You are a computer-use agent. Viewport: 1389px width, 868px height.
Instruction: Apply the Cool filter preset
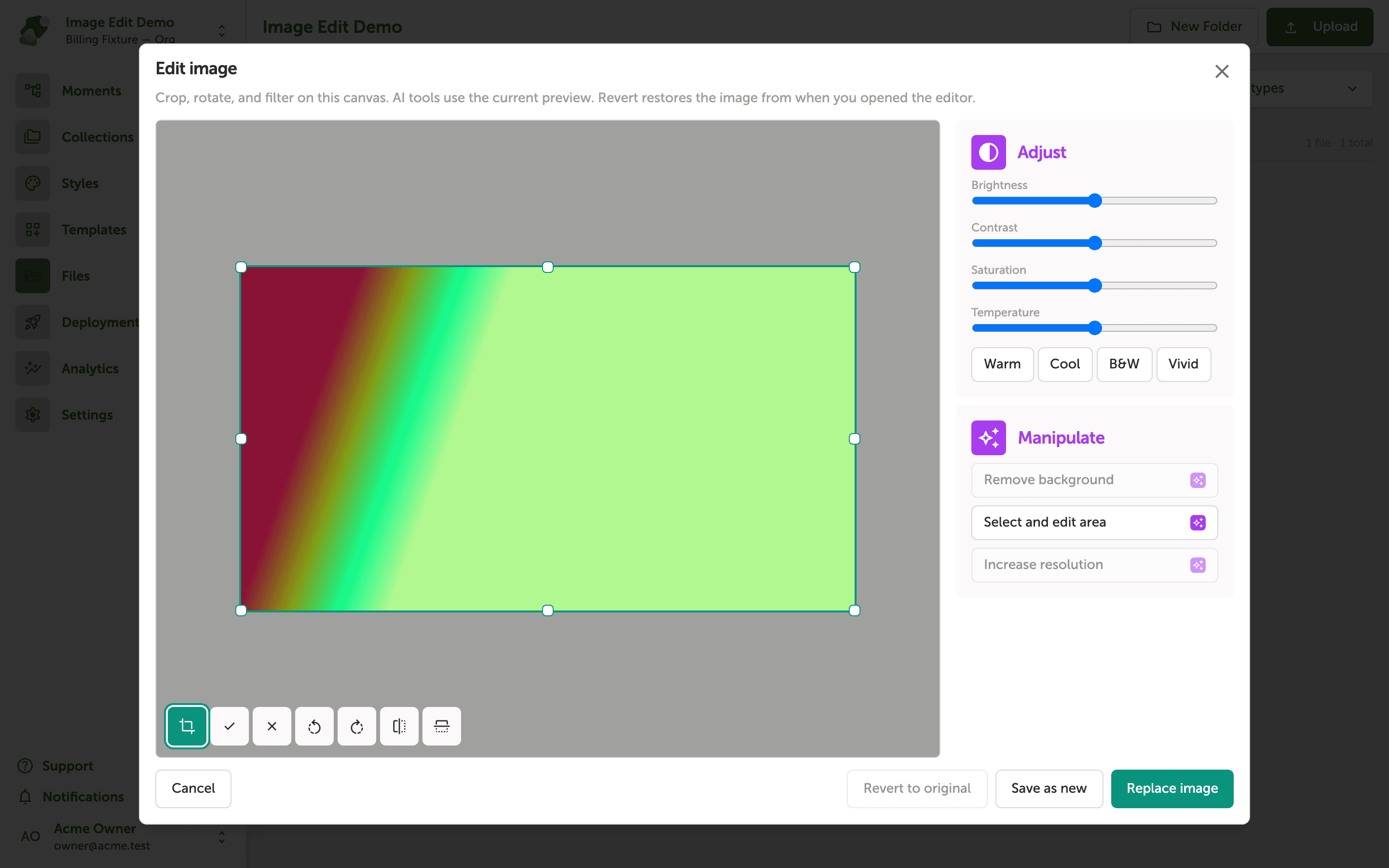tap(1065, 364)
